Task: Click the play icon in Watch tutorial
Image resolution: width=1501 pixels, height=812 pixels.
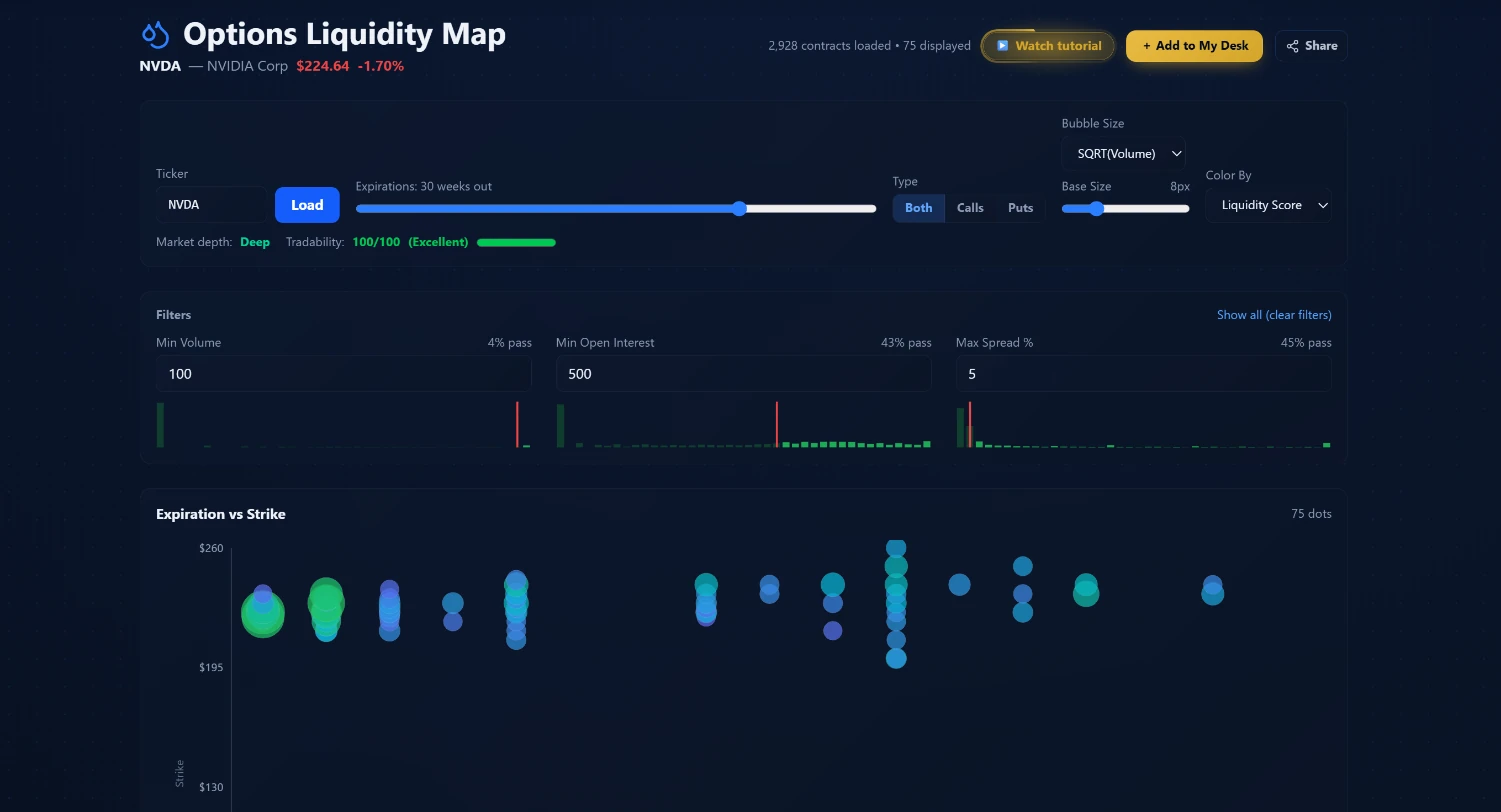Action: point(1002,46)
